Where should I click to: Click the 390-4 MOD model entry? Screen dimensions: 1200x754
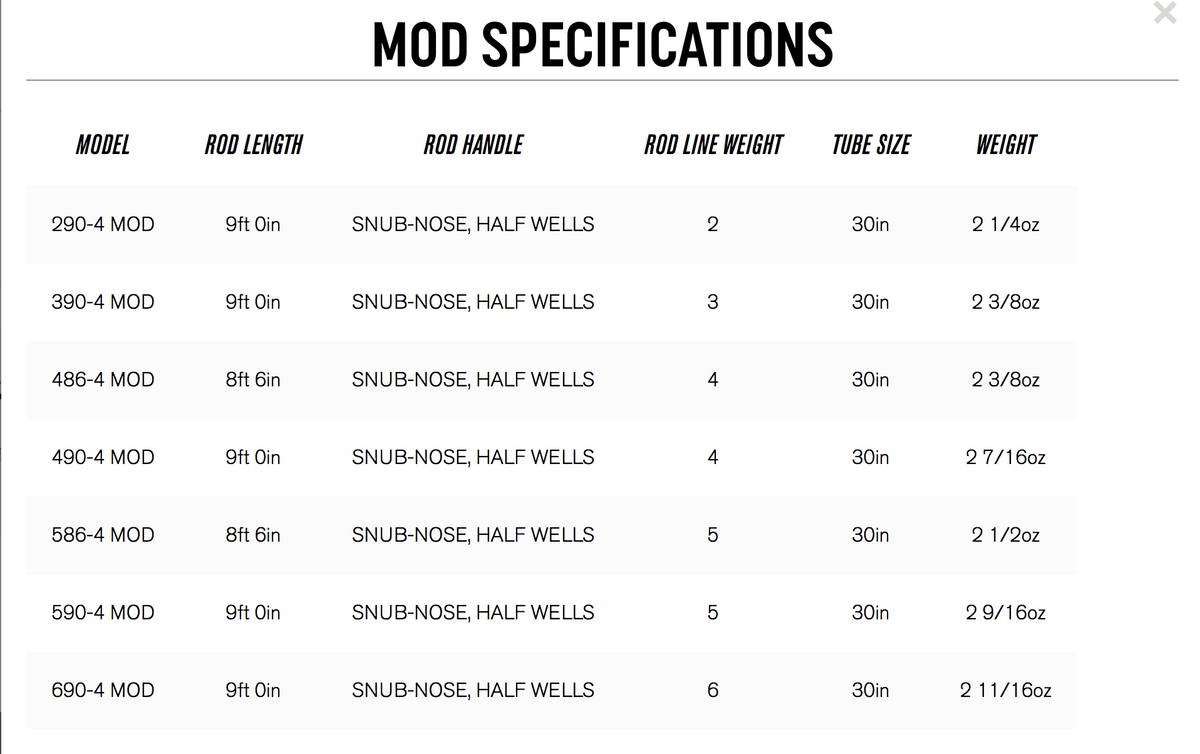pos(103,302)
